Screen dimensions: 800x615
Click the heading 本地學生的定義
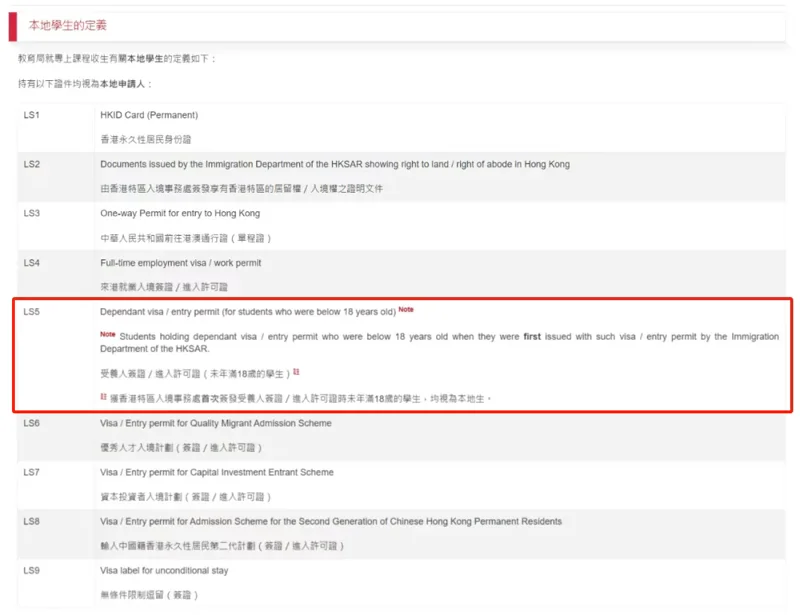[67, 26]
